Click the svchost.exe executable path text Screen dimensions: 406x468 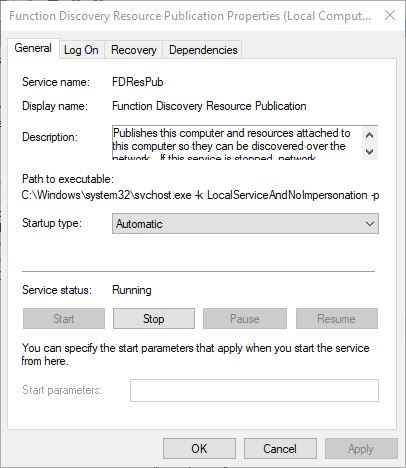[200, 195]
